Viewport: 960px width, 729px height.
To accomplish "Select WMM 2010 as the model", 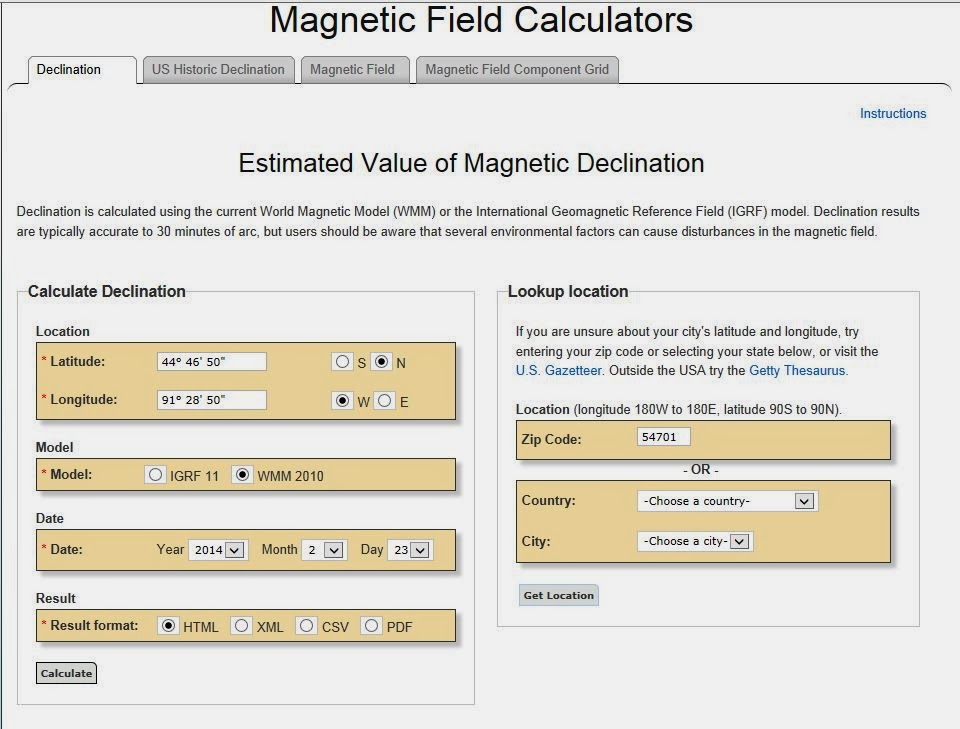I will (x=242, y=475).
